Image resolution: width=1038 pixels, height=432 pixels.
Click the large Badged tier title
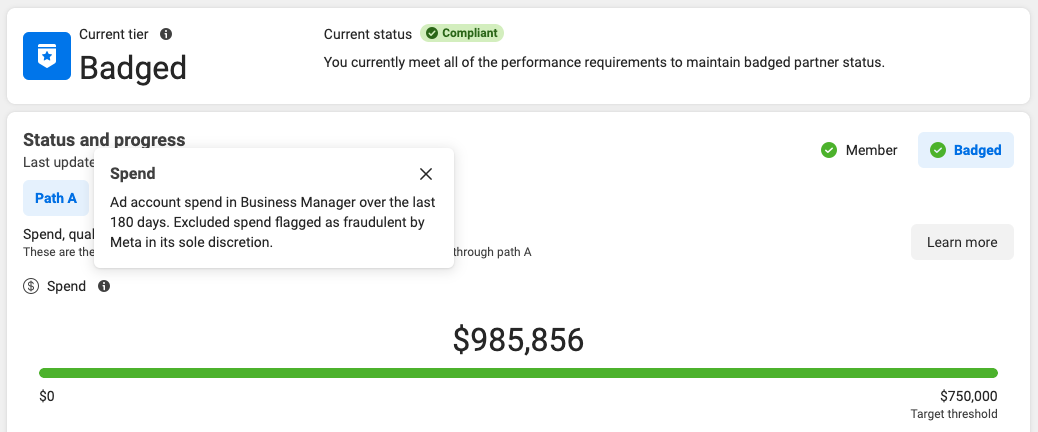133,67
